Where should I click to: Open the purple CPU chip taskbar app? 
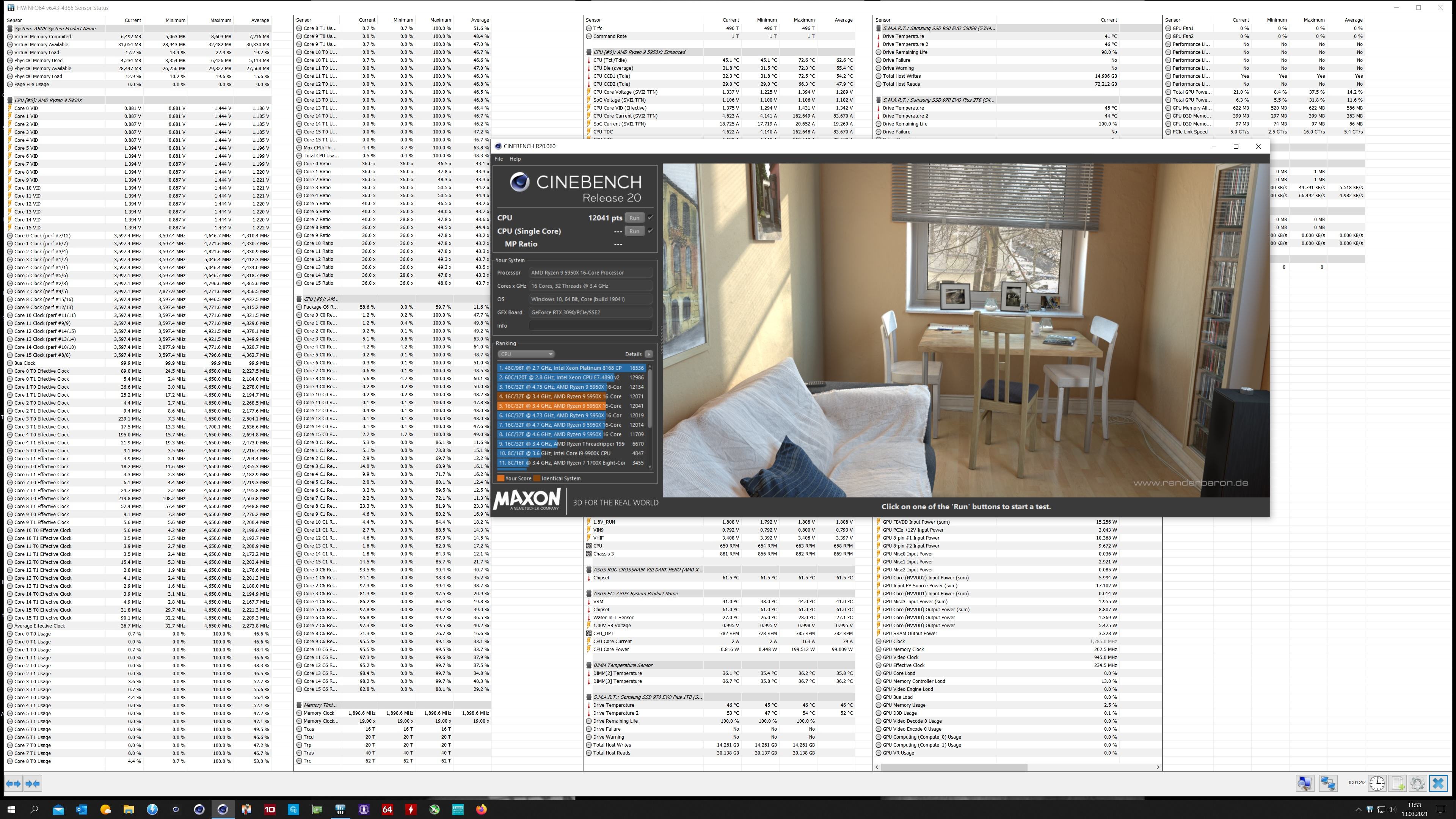[364, 810]
